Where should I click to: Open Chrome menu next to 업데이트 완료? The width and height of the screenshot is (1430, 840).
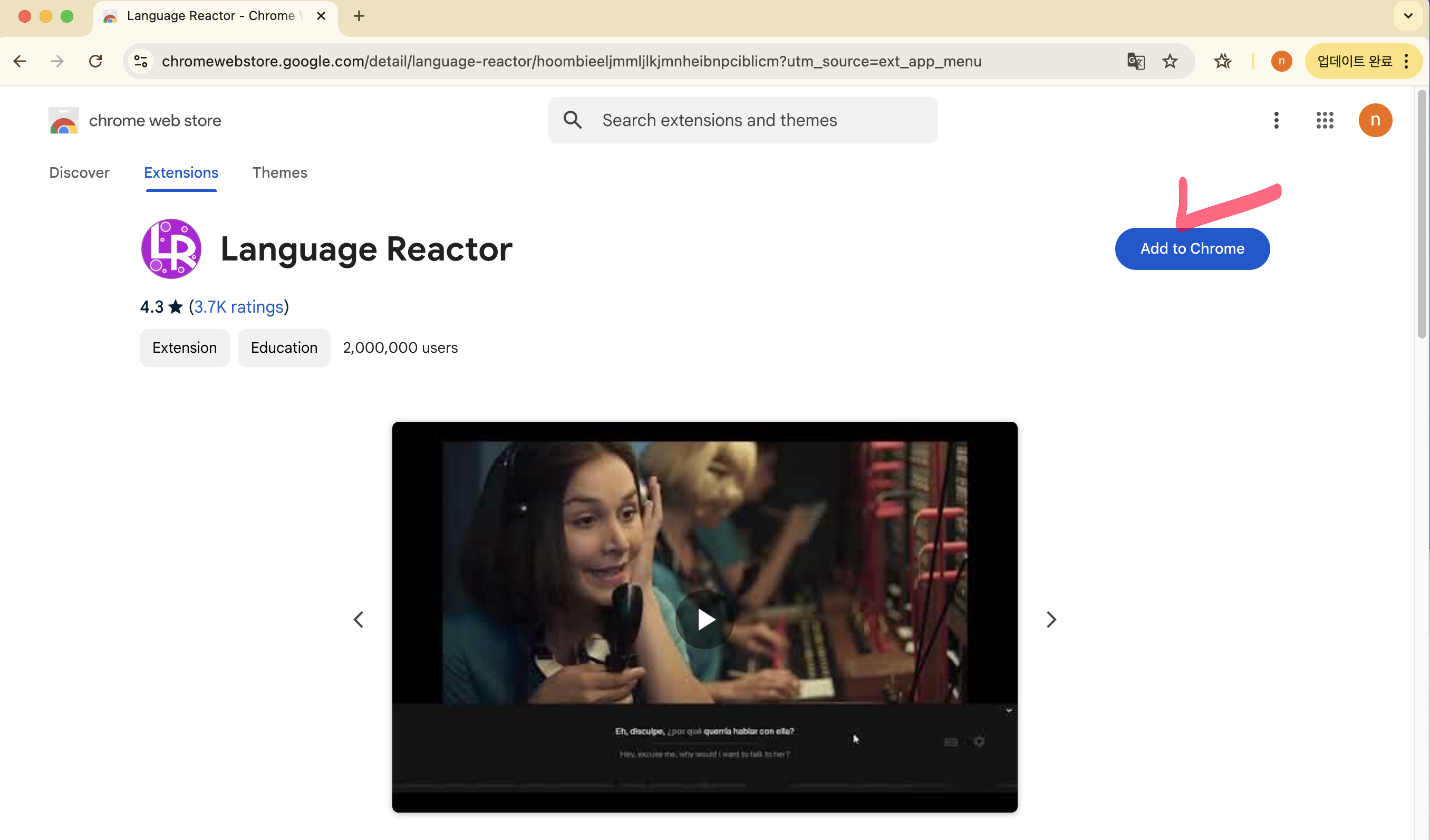[1407, 61]
